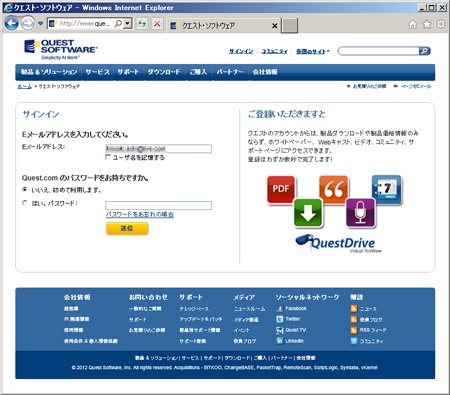Image resolution: width=450 pixels, height=395 pixels.
Task: Open サポート in main navigation bar
Action: (x=128, y=72)
